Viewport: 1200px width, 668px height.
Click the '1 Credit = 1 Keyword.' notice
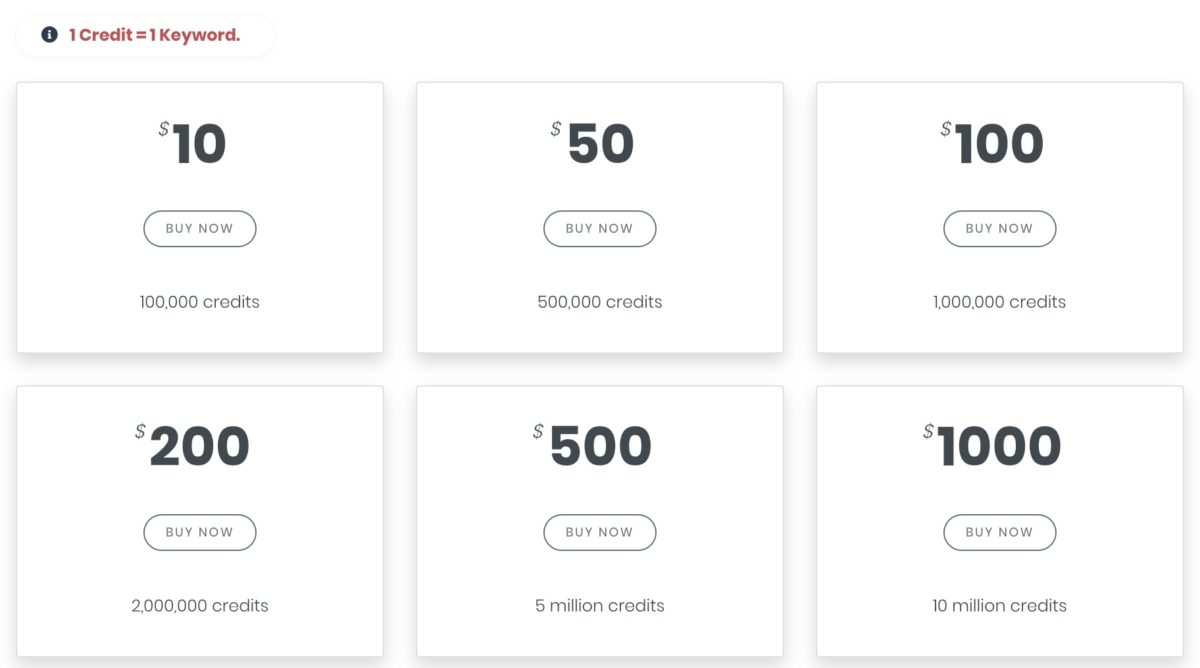tap(155, 35)
